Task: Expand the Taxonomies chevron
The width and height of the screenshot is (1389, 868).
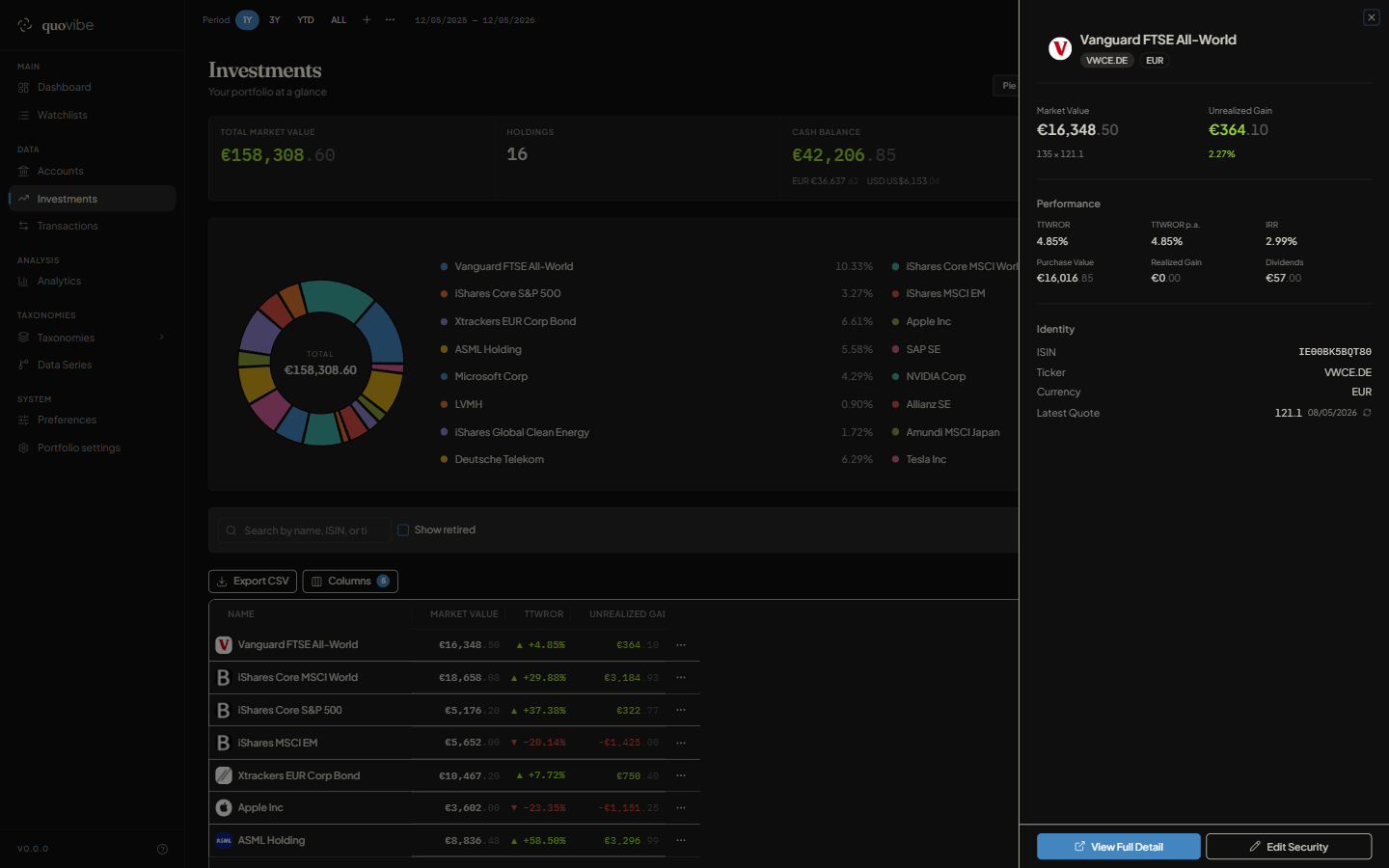Action: pyautogui.click(x=161, y=338)
